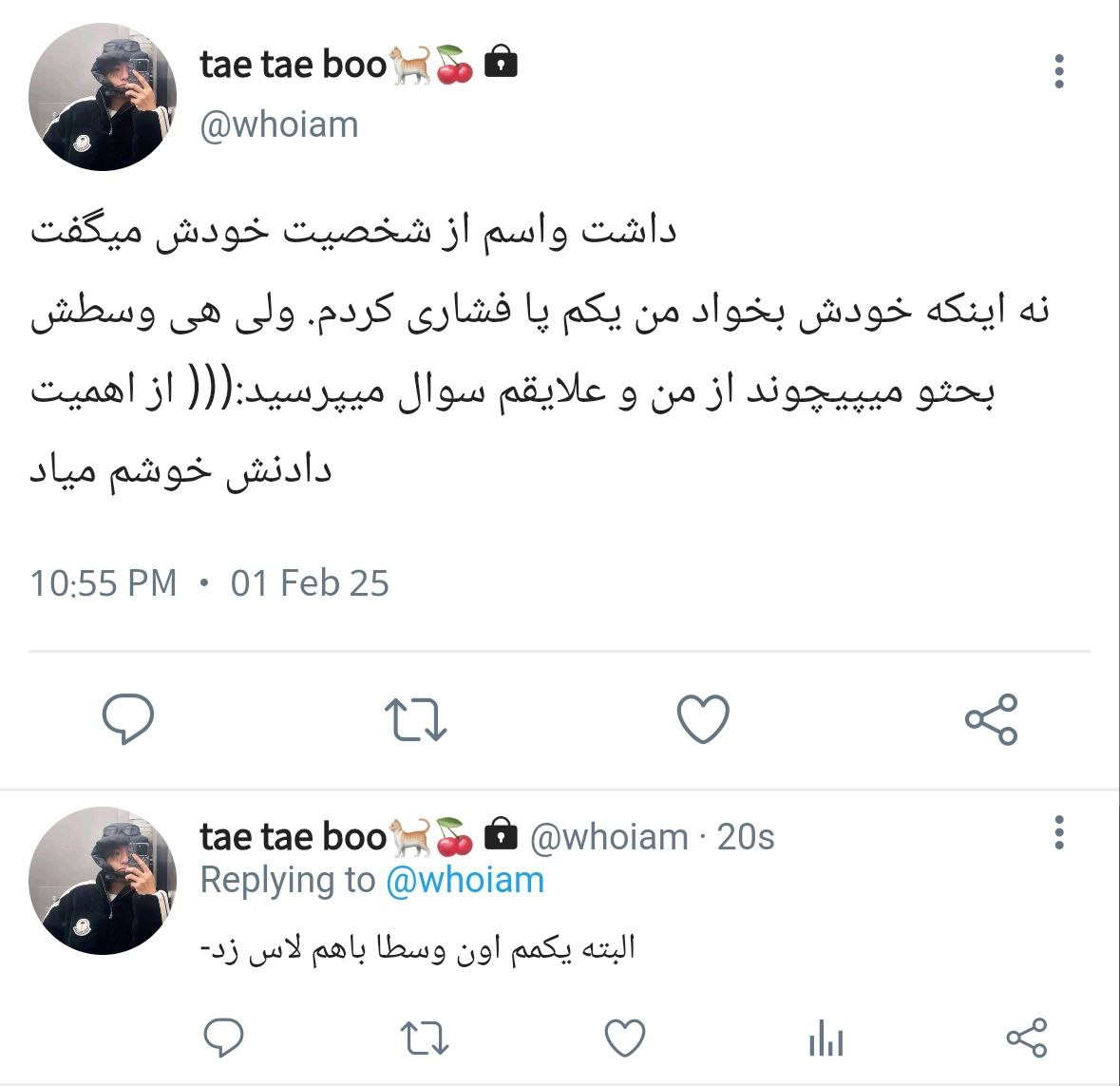Image resolution: width=1120 pixels, height=1086 pixels.
Task: Click the 10:55 PM timestamp
Action: (104, 583)
